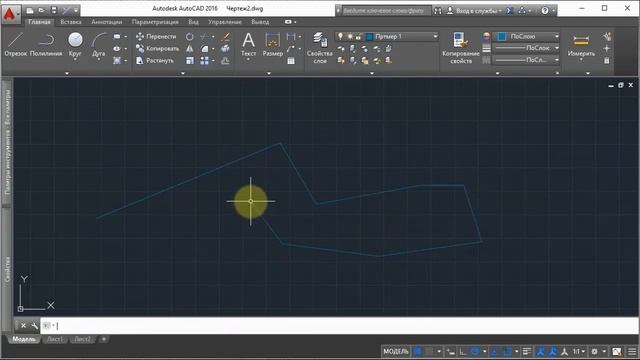Click the Offset icon in modify panel
640x360 pixels.
[225, 61]
